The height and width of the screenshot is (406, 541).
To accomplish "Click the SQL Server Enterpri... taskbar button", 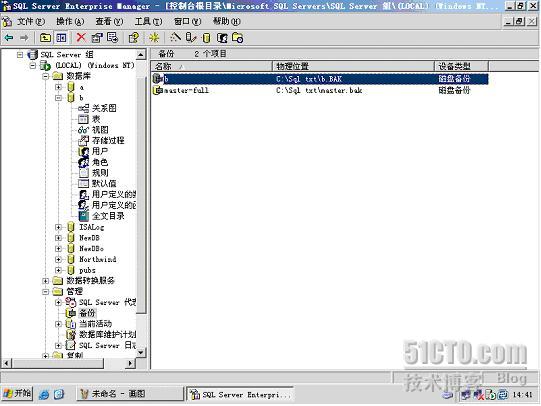I will (x=240, y=394).
